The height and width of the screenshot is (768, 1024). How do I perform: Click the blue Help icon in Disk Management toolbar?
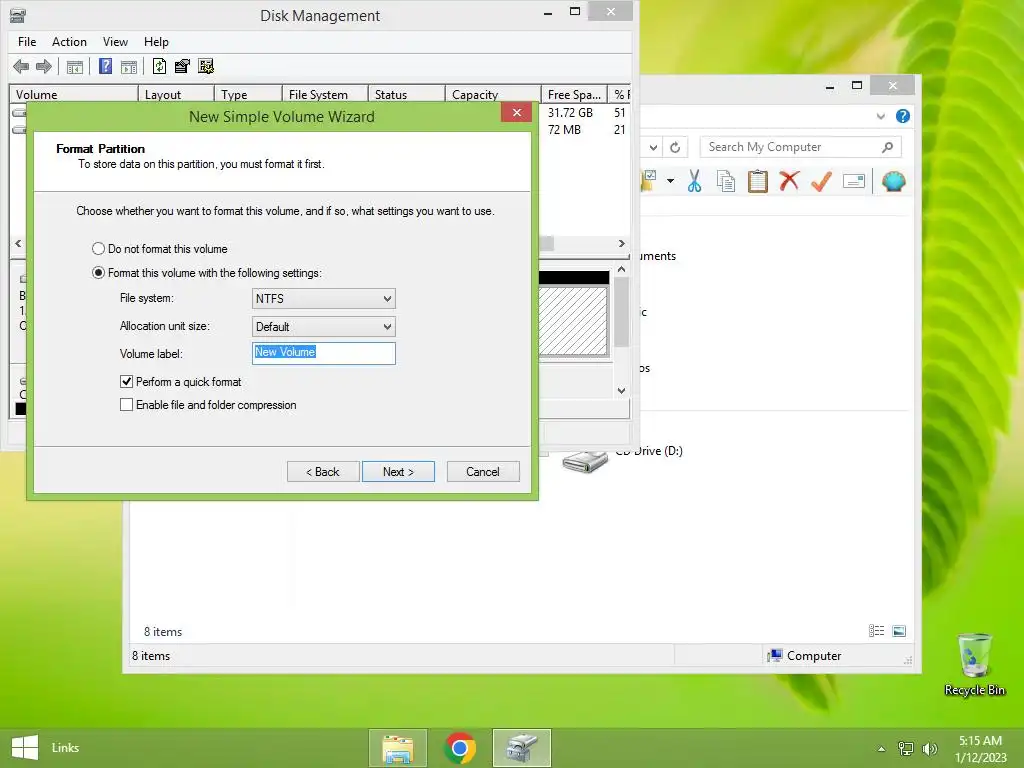[x=105, y=66]
